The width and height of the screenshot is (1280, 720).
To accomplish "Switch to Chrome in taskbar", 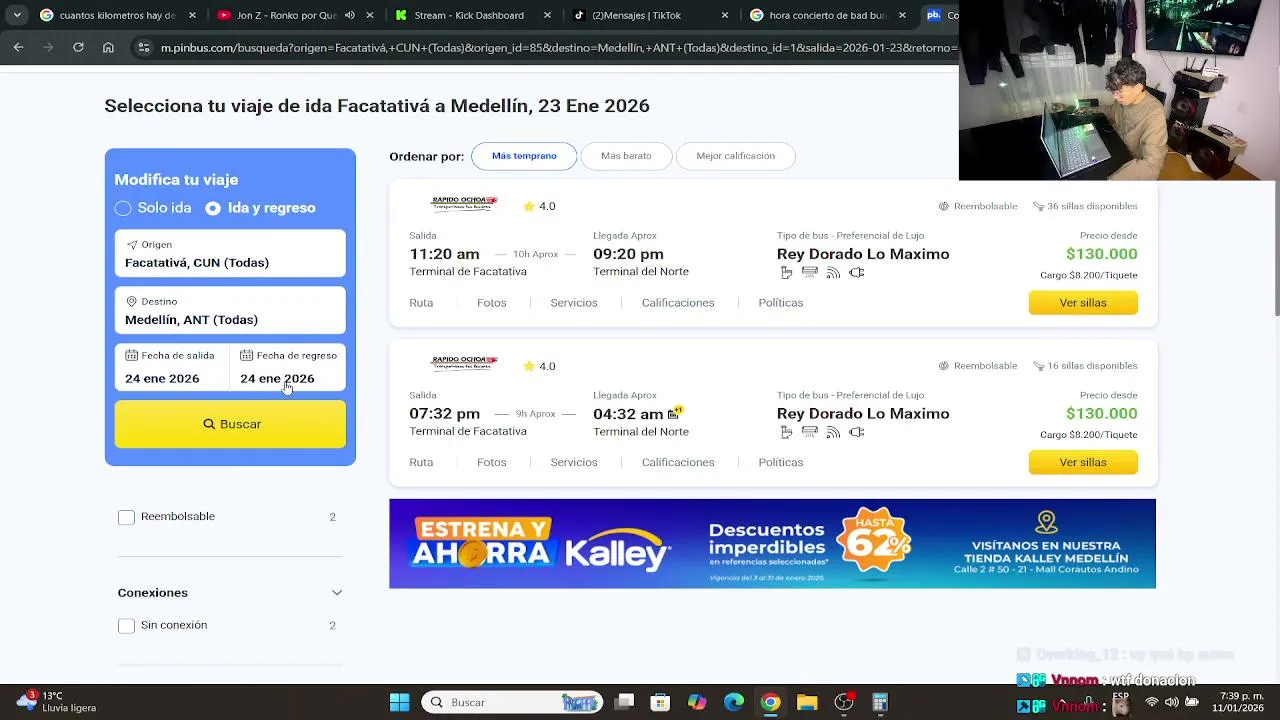I will pyautogui.click(x=770, y=702).
